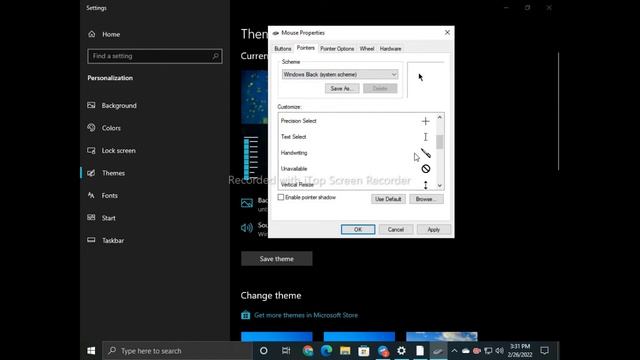Click the Browse button
The image size is (640, 360).
426,199
